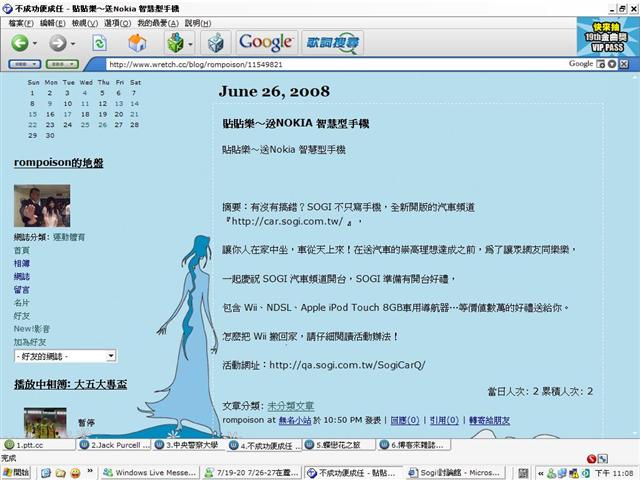The width and height of the screenshot is (640, 480).
Task: Open the Windows Live Messenger taskbar button
Action: pyautogui.click(x=149, y=473)
